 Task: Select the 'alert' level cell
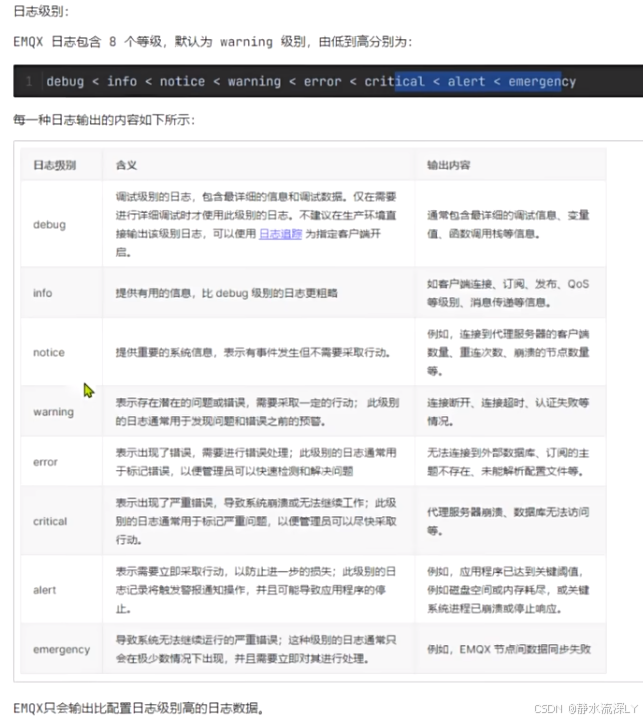pos(62,590)
